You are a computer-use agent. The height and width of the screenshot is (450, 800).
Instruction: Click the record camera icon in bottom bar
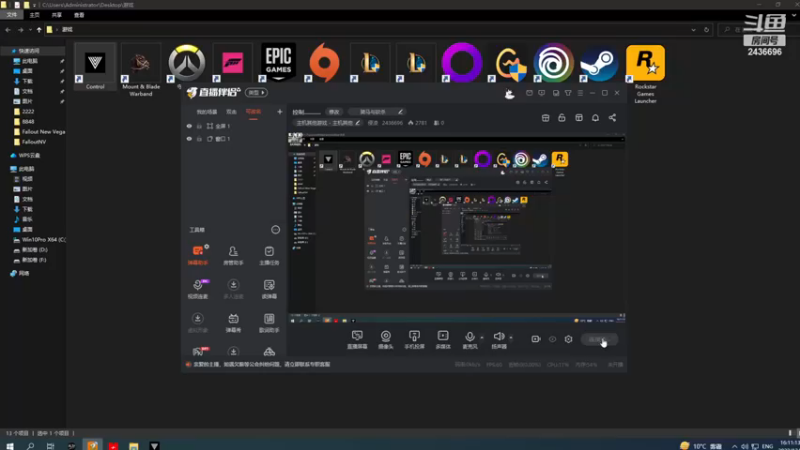point(536,339)
